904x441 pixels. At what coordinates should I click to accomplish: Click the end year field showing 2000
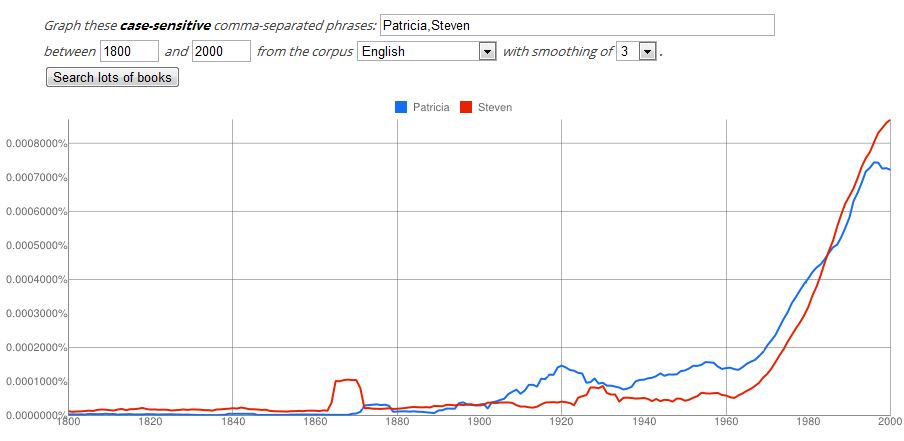pos(221,51)
